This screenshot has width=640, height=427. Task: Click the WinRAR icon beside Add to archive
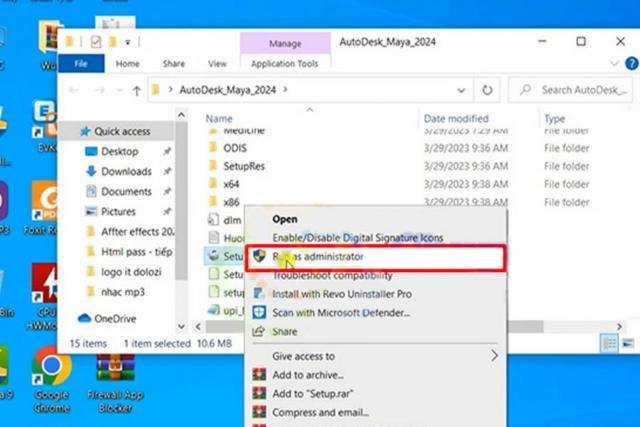click(x=260, y=374)
